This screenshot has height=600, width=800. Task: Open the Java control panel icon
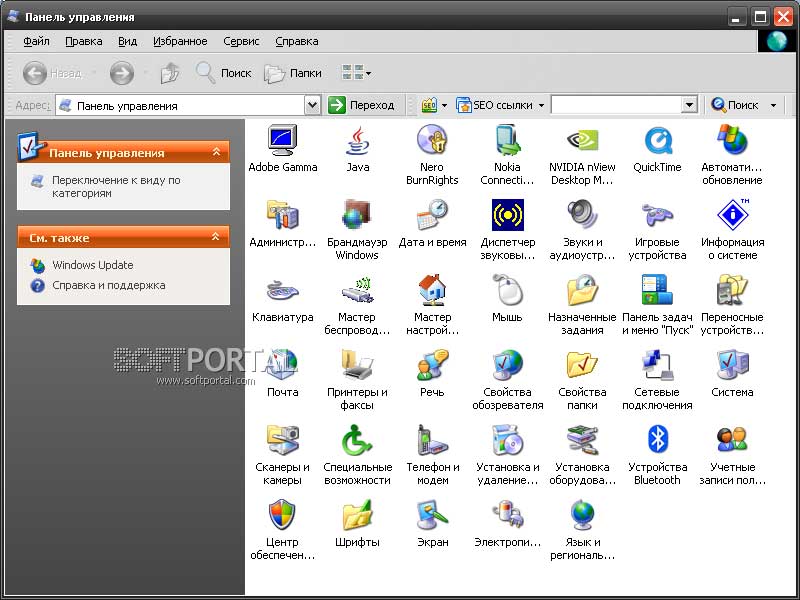point(357,149)
